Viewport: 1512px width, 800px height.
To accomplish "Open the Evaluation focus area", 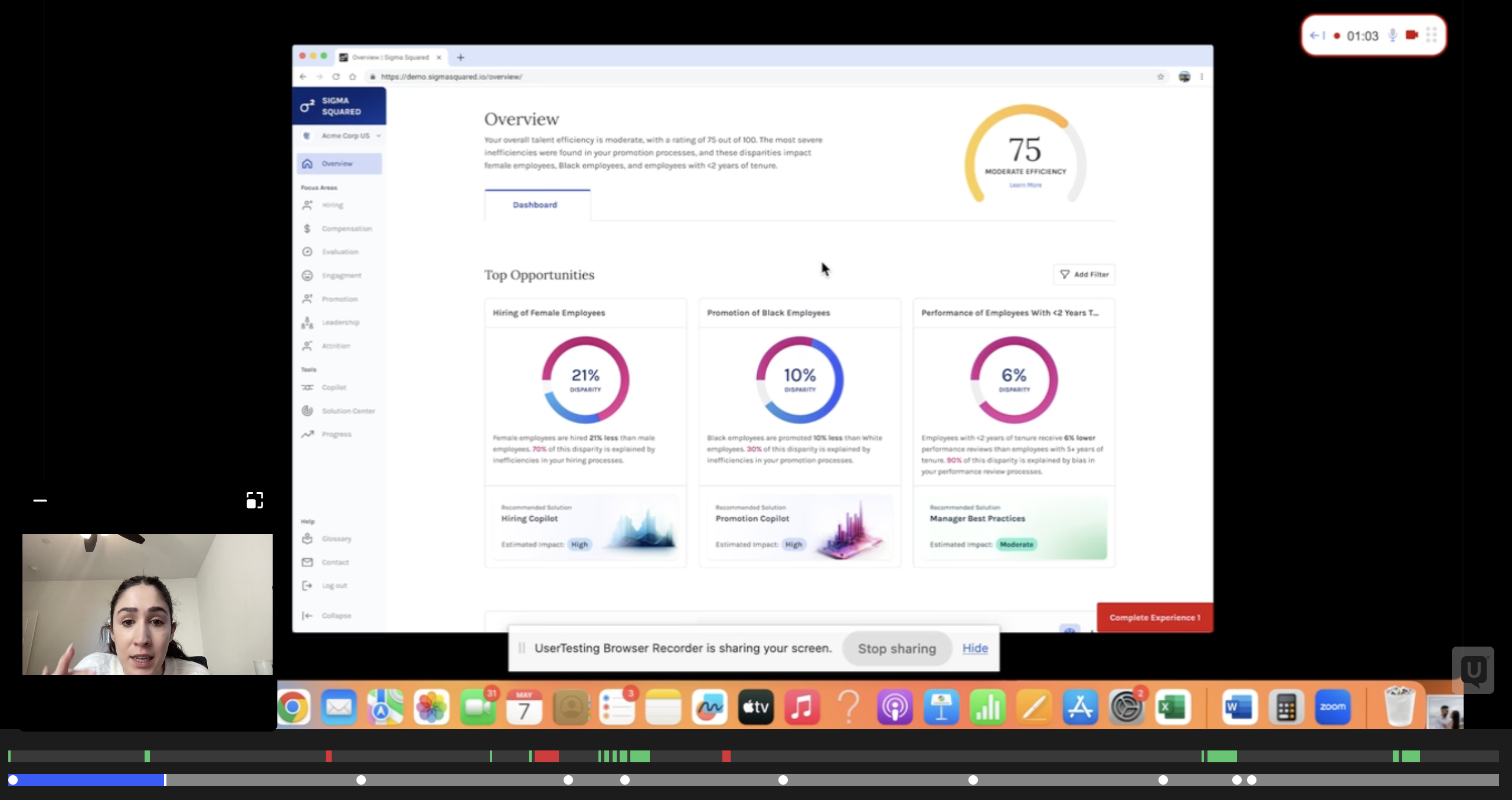I will click(339, 252).
